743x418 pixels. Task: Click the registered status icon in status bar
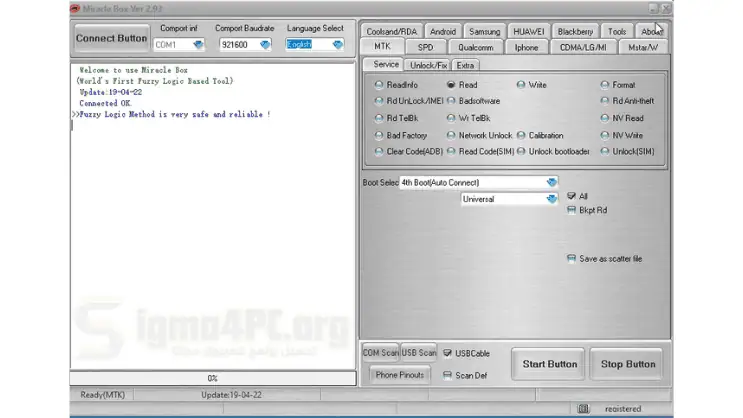pyautogui.click(x=583, y=408)
